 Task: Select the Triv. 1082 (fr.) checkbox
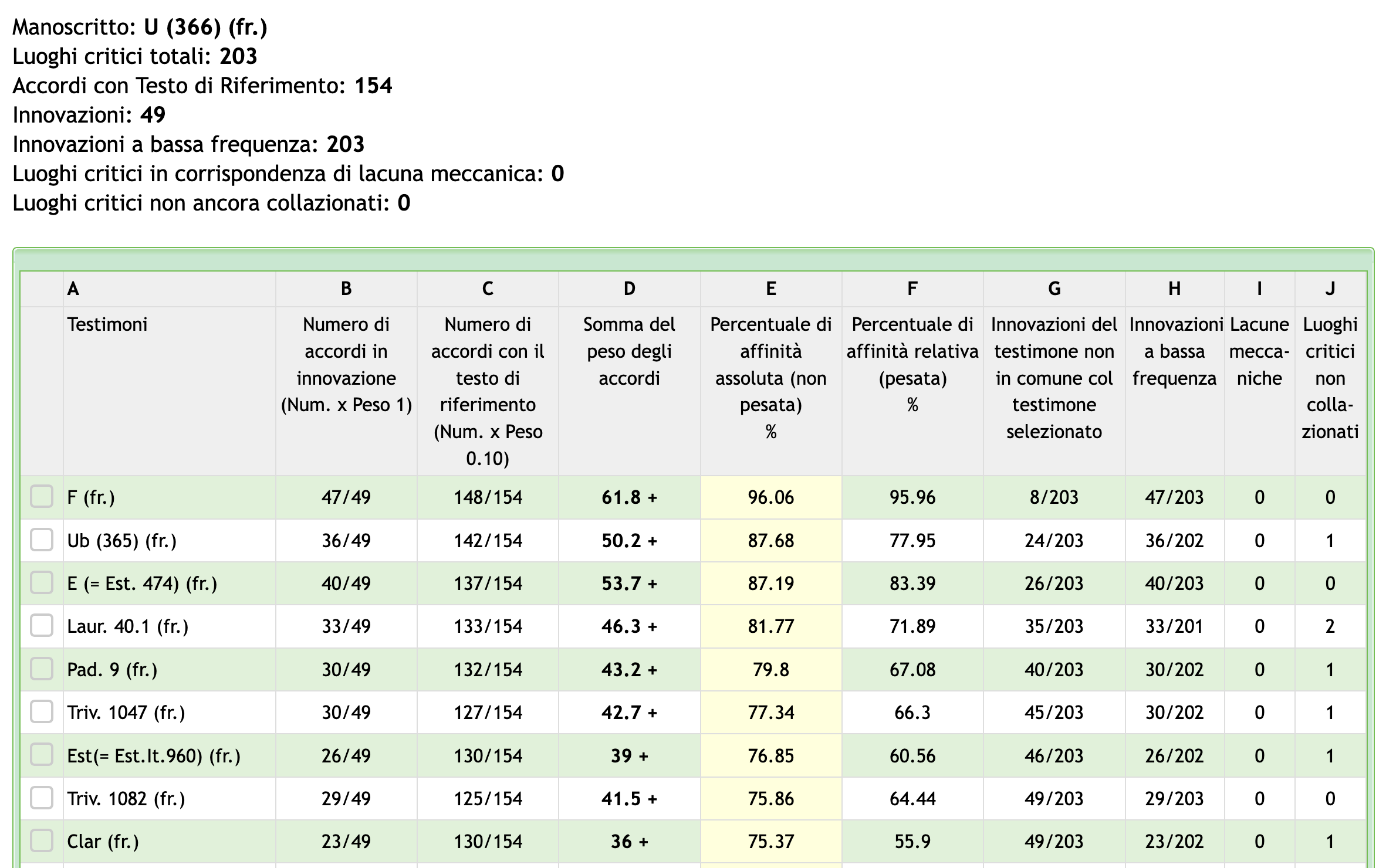pos(42,798)
